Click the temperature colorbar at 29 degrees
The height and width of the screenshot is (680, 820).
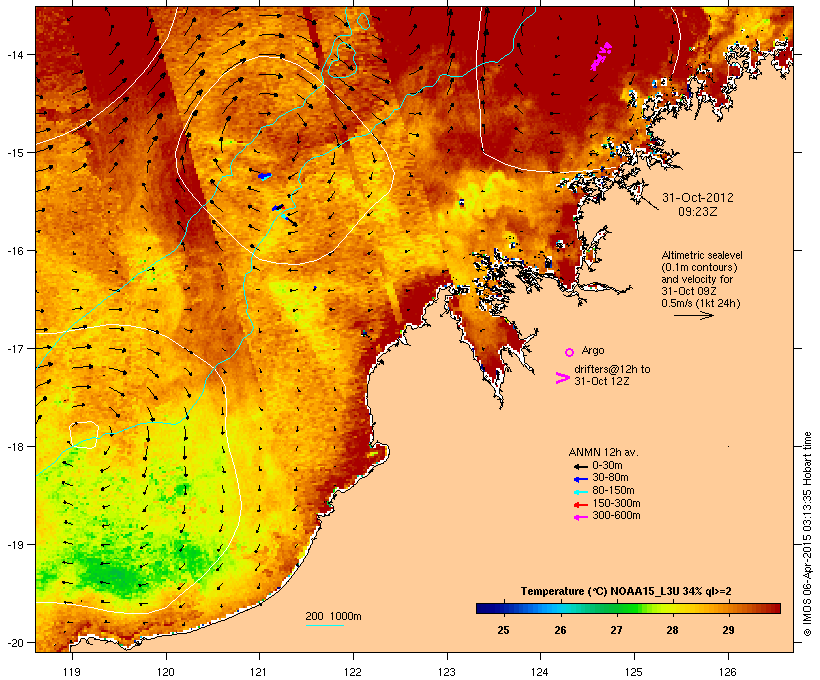[x=728, y=608]
